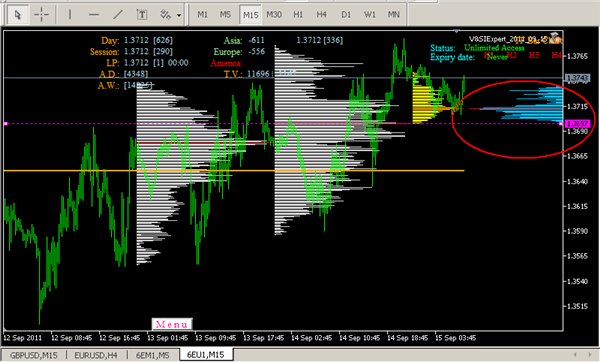The width and height of the screenshot is (600, 362).
Task: Open the GBPUSD,M15 chart tab
Action: [x=33, y=355]
